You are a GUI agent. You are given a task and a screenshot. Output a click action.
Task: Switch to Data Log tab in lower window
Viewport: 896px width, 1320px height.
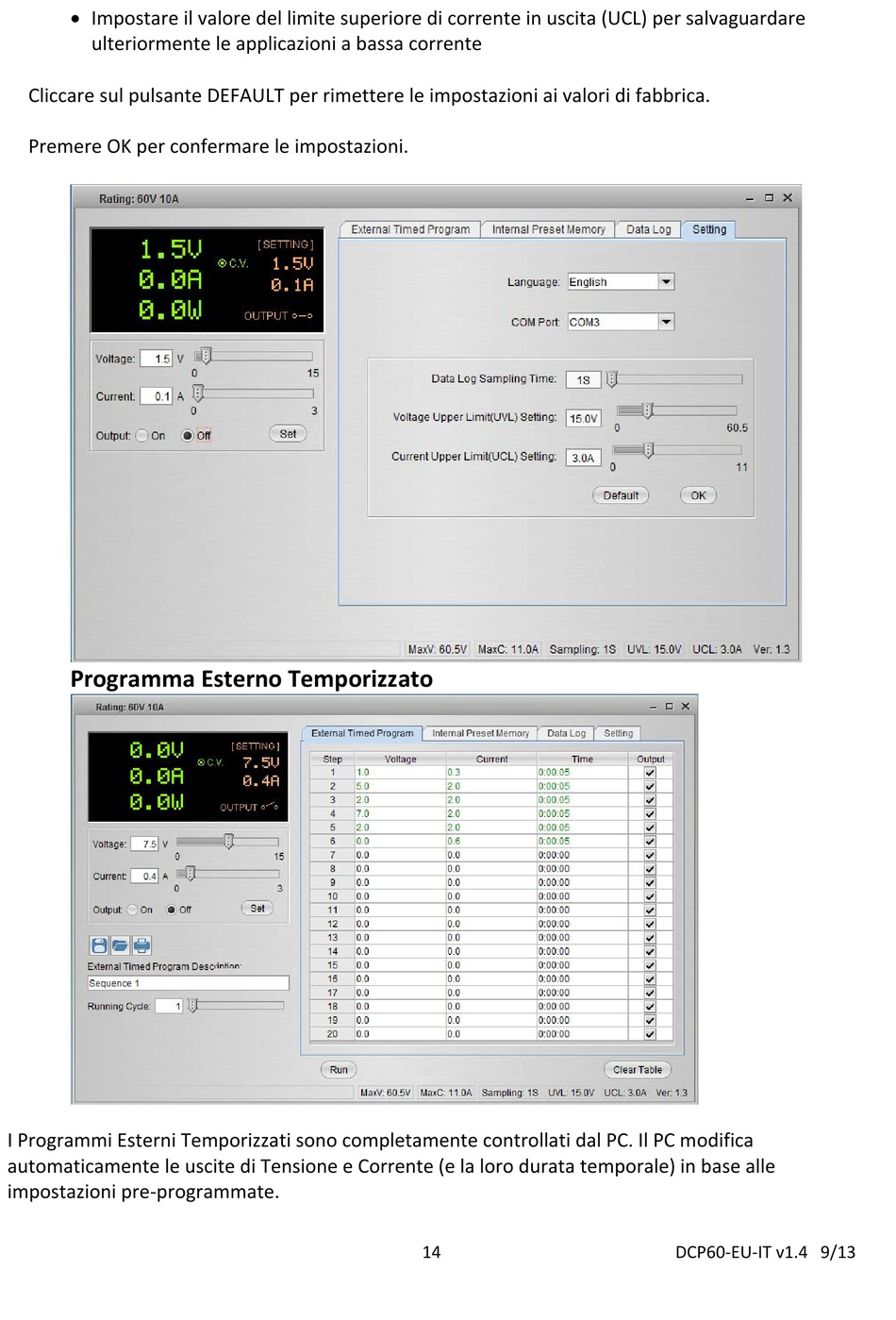tap(566, 733)
